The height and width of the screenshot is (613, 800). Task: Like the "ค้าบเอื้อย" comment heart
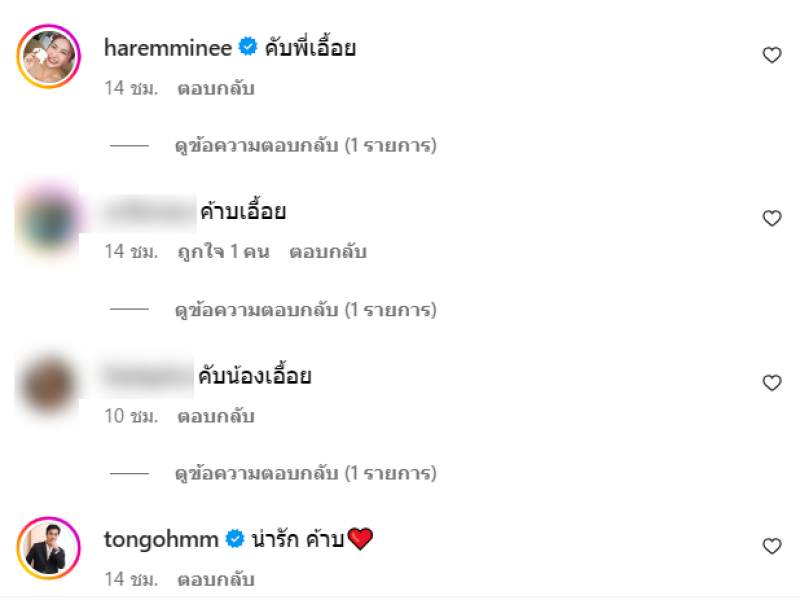[772, 218]
